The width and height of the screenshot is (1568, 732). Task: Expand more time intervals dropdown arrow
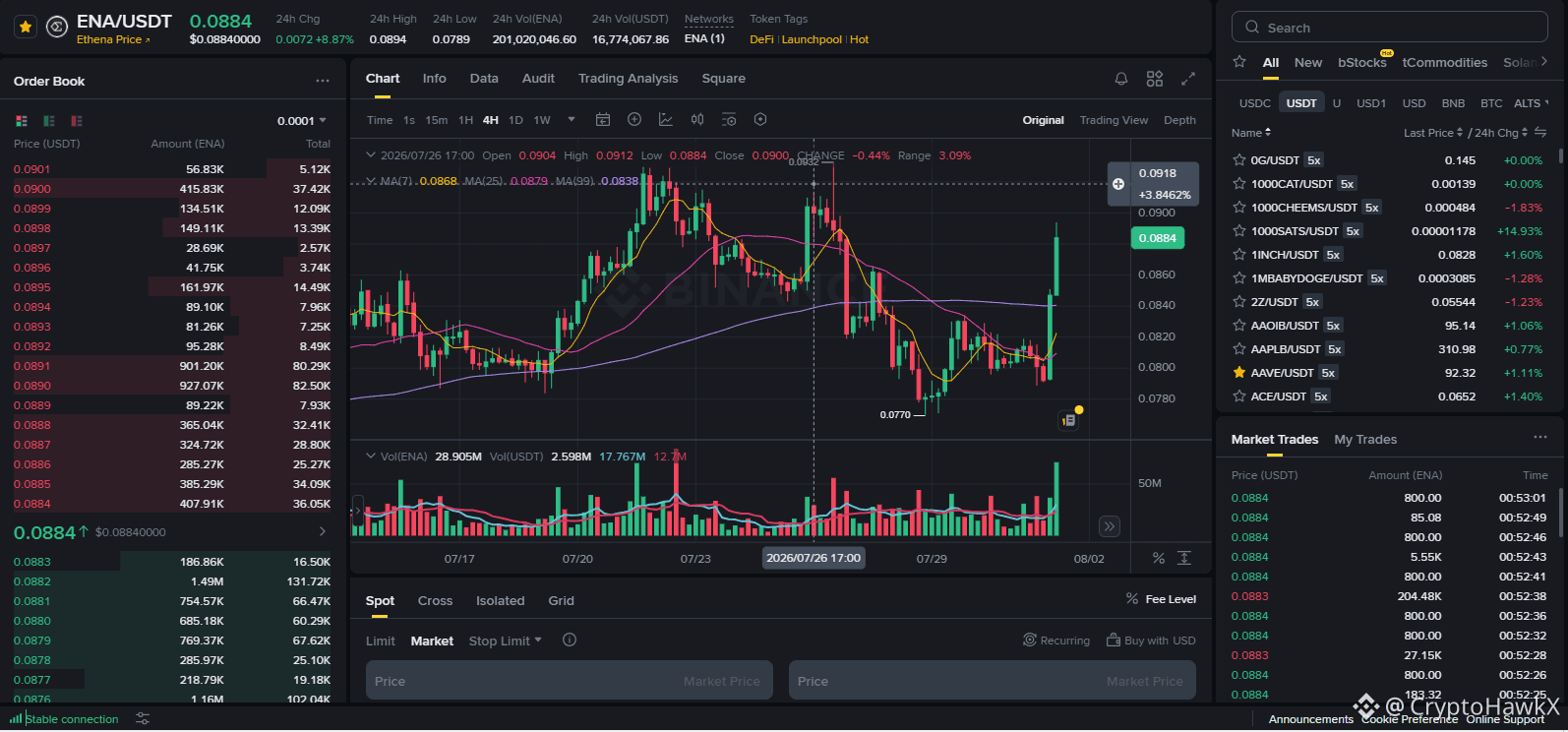point(572,120)
